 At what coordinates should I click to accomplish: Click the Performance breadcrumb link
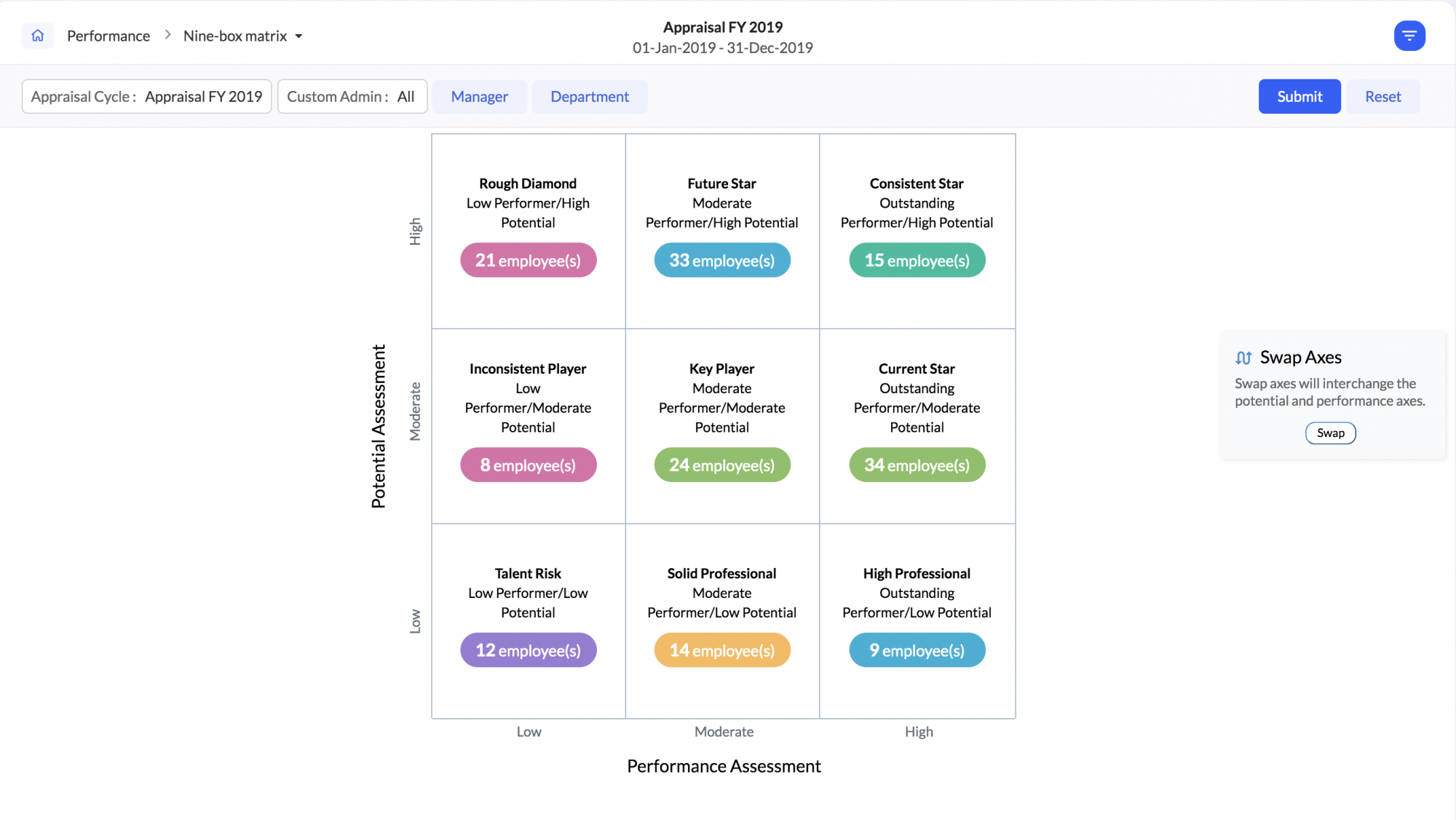[108, 35]
